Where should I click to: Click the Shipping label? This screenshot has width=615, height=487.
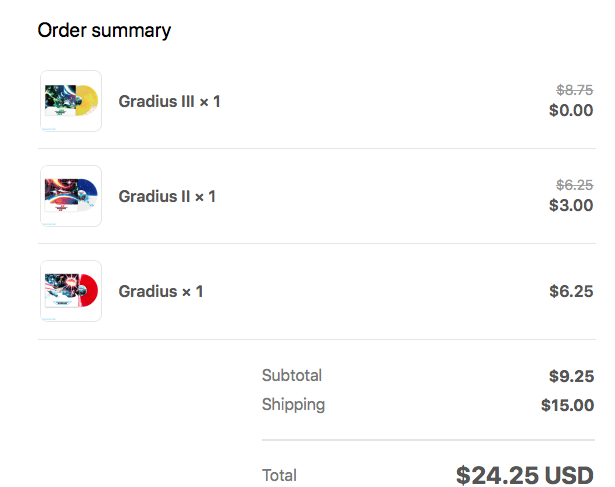click(x=293, y=405)
